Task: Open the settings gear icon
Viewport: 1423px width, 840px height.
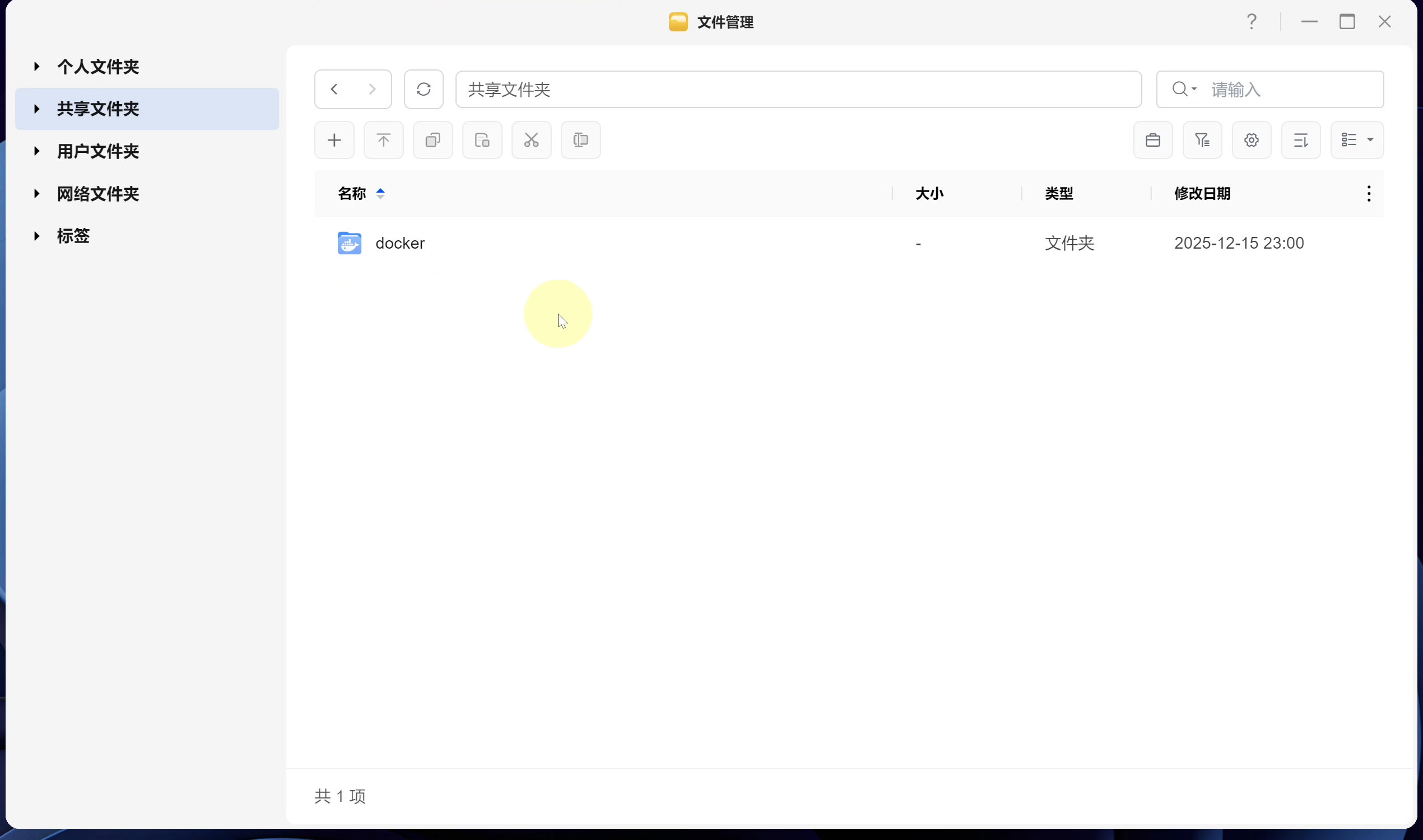Action: 1252,140
